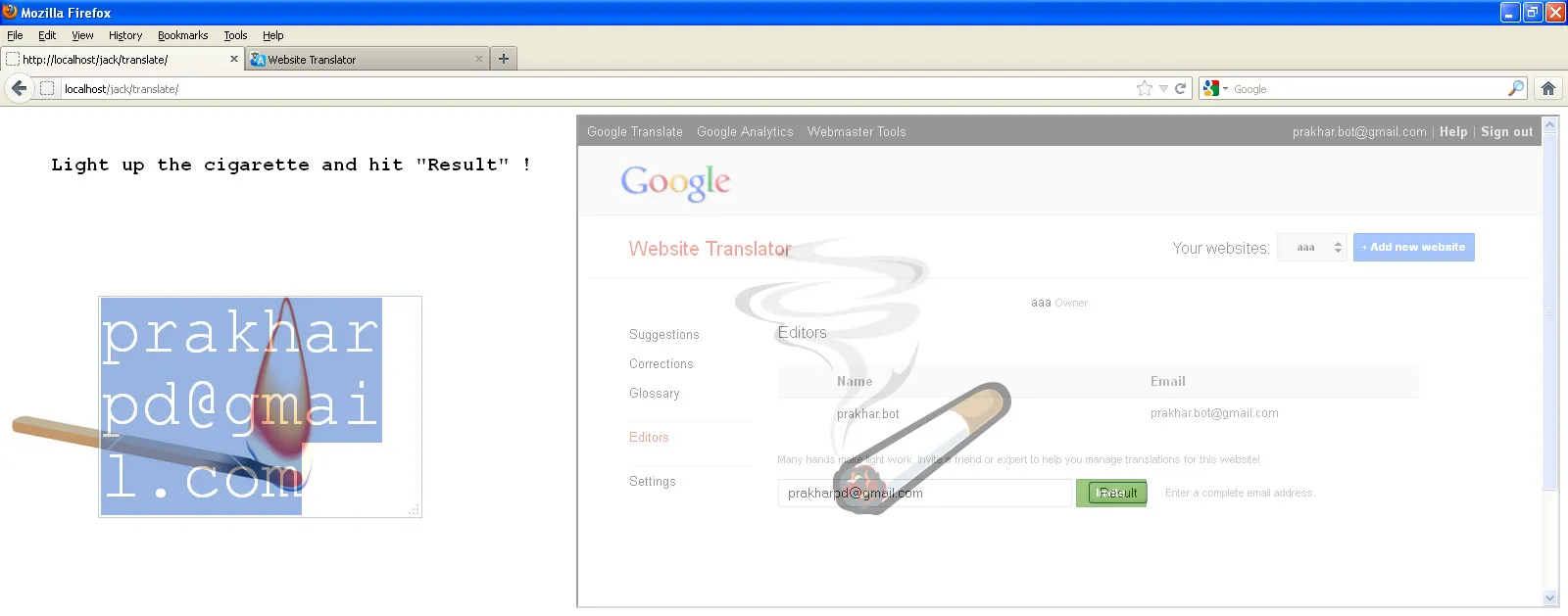
Task: Open Corrections in the sidebar
Action: pyautogui.click(x=661, y=363)
